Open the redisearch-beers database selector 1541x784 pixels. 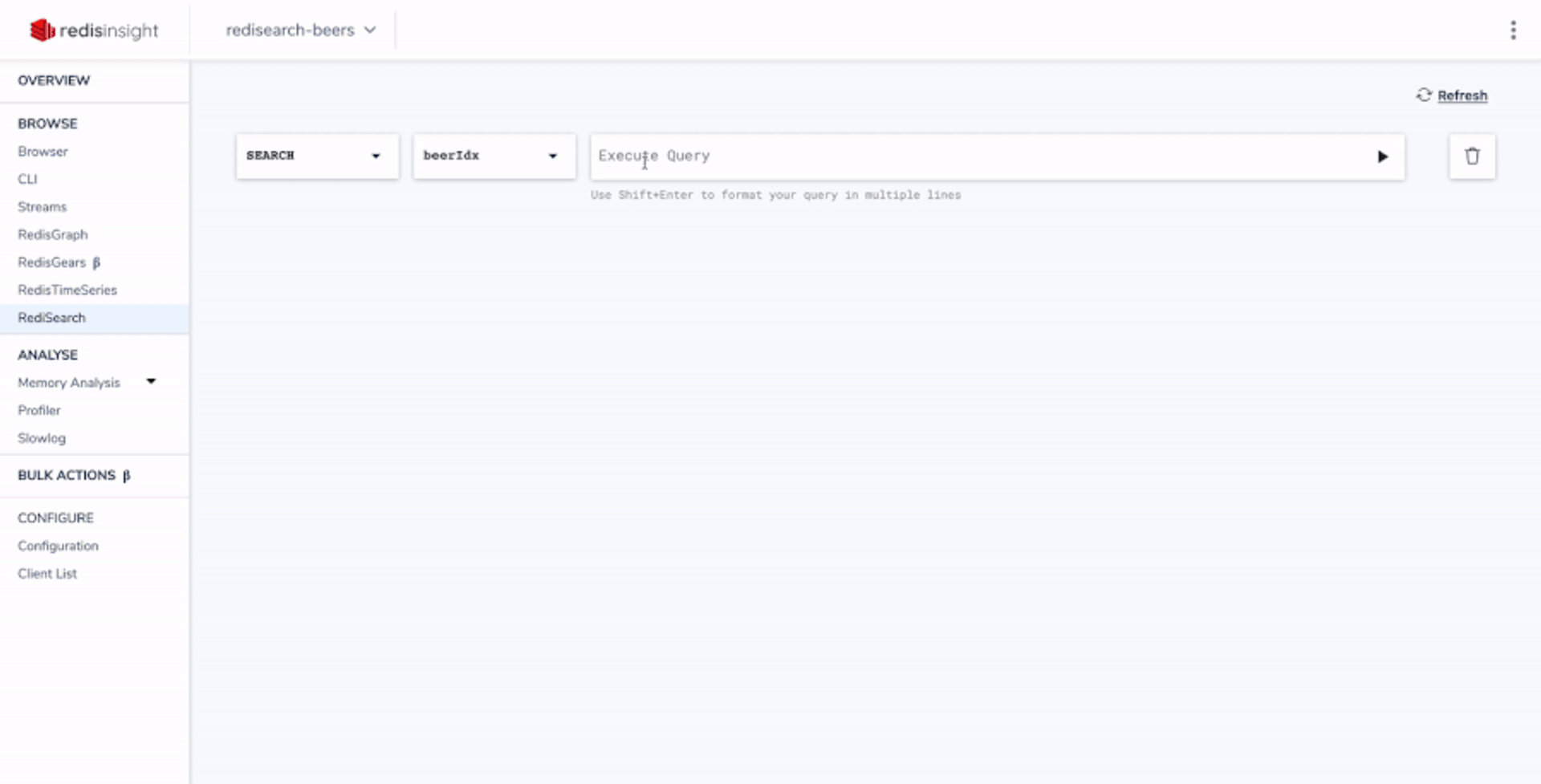tap(301, 30)
